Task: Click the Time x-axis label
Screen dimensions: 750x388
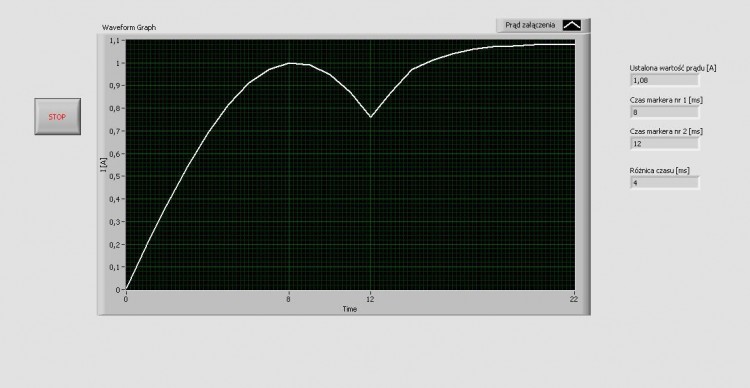Action: tap(350, 309)
